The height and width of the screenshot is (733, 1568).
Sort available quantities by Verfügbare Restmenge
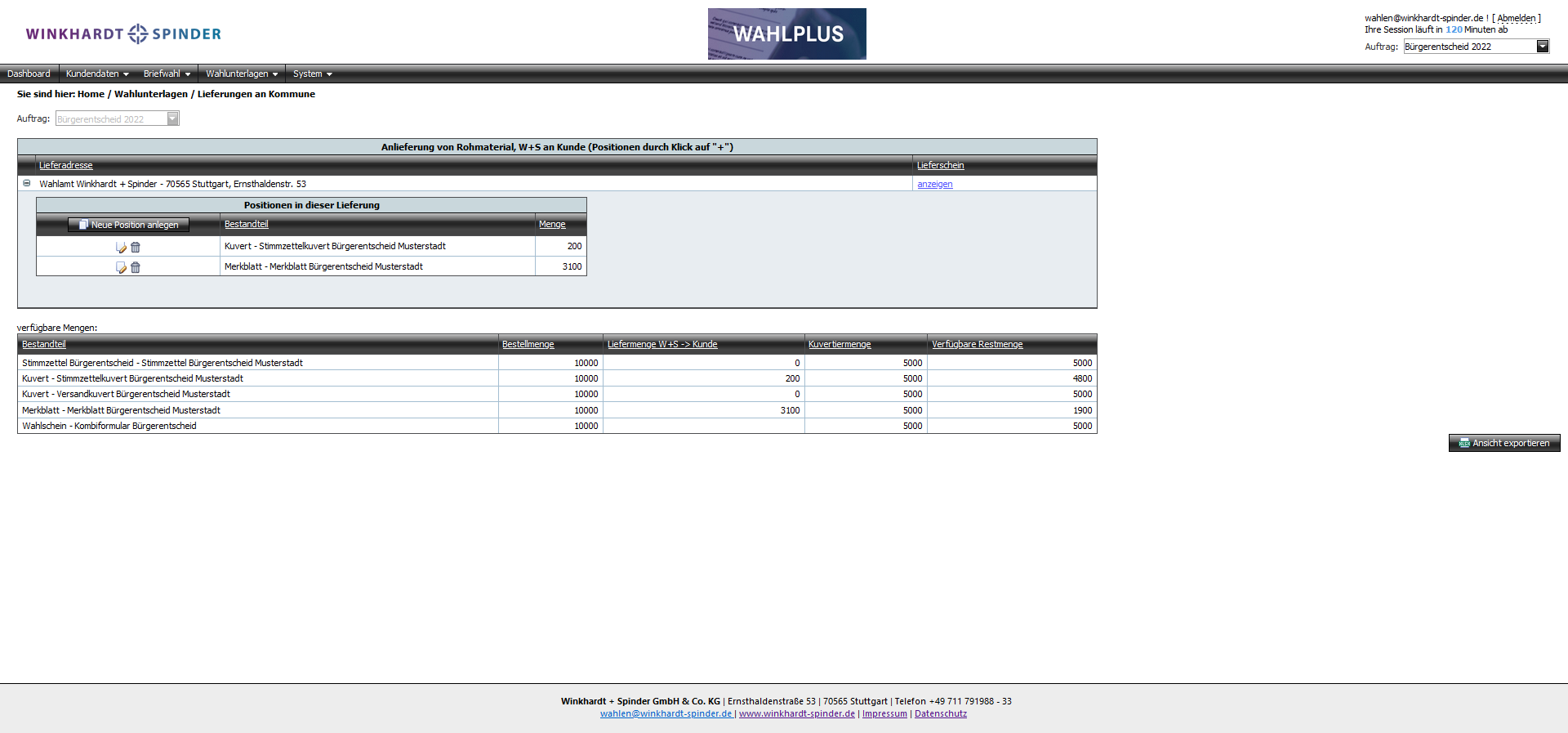click(x=977, y=344)
